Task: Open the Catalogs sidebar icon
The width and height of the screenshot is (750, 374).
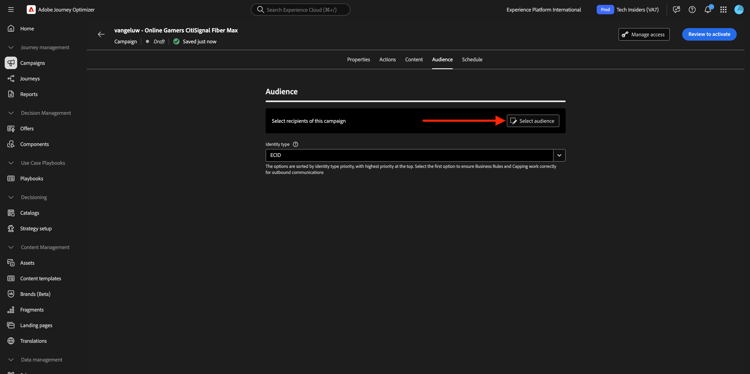Action: 11,213
